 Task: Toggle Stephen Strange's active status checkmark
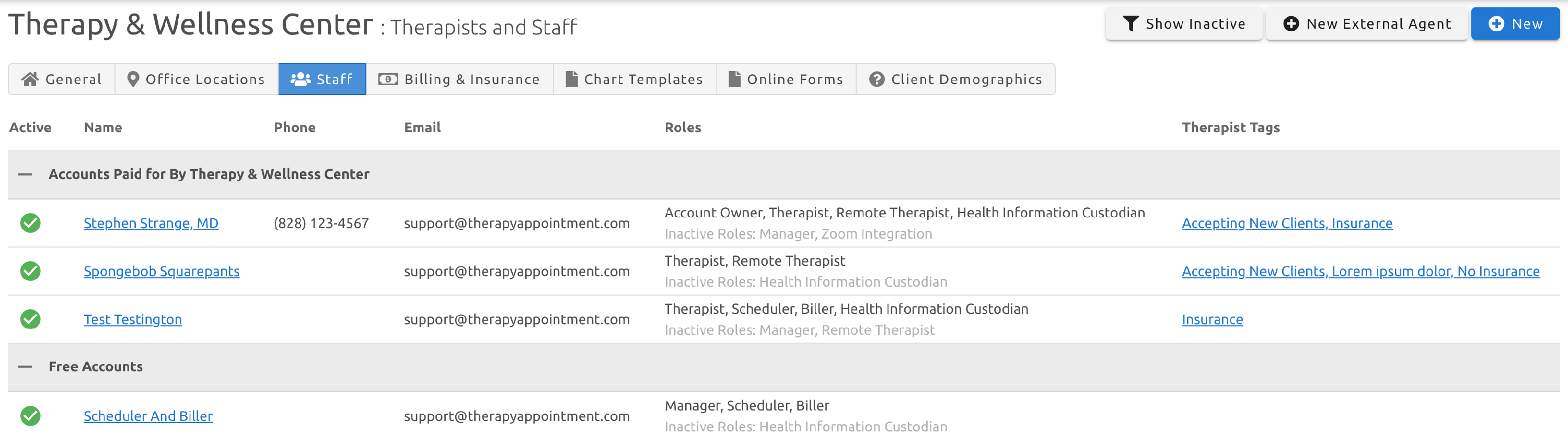point(30,222)
